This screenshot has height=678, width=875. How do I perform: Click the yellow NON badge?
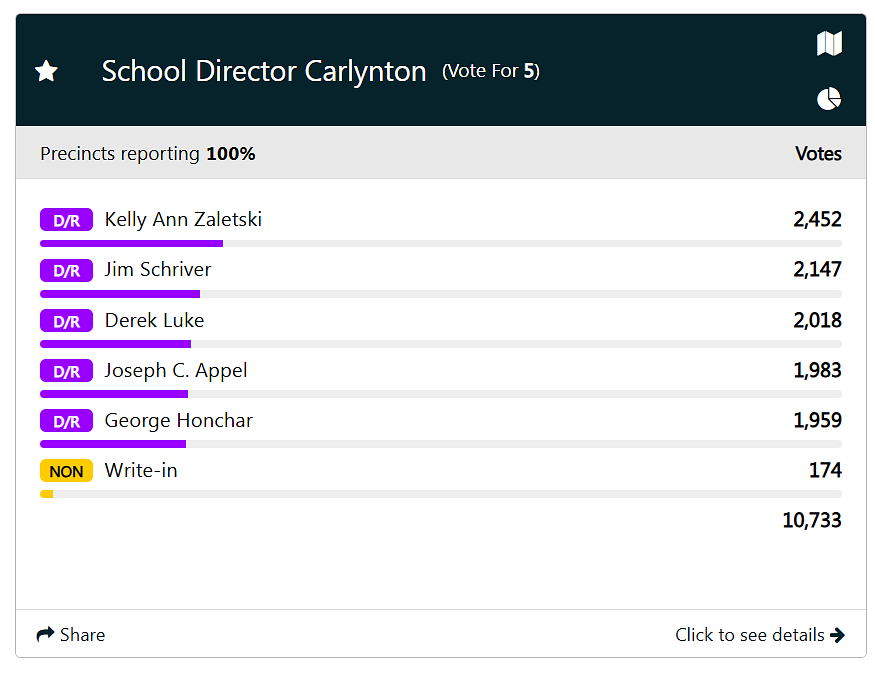(66, 471)
